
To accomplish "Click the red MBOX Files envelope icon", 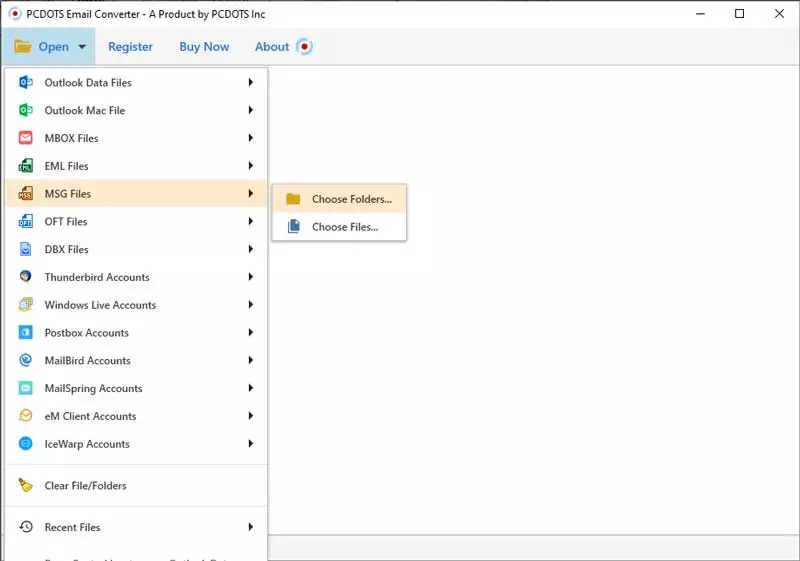I will 26,138.
